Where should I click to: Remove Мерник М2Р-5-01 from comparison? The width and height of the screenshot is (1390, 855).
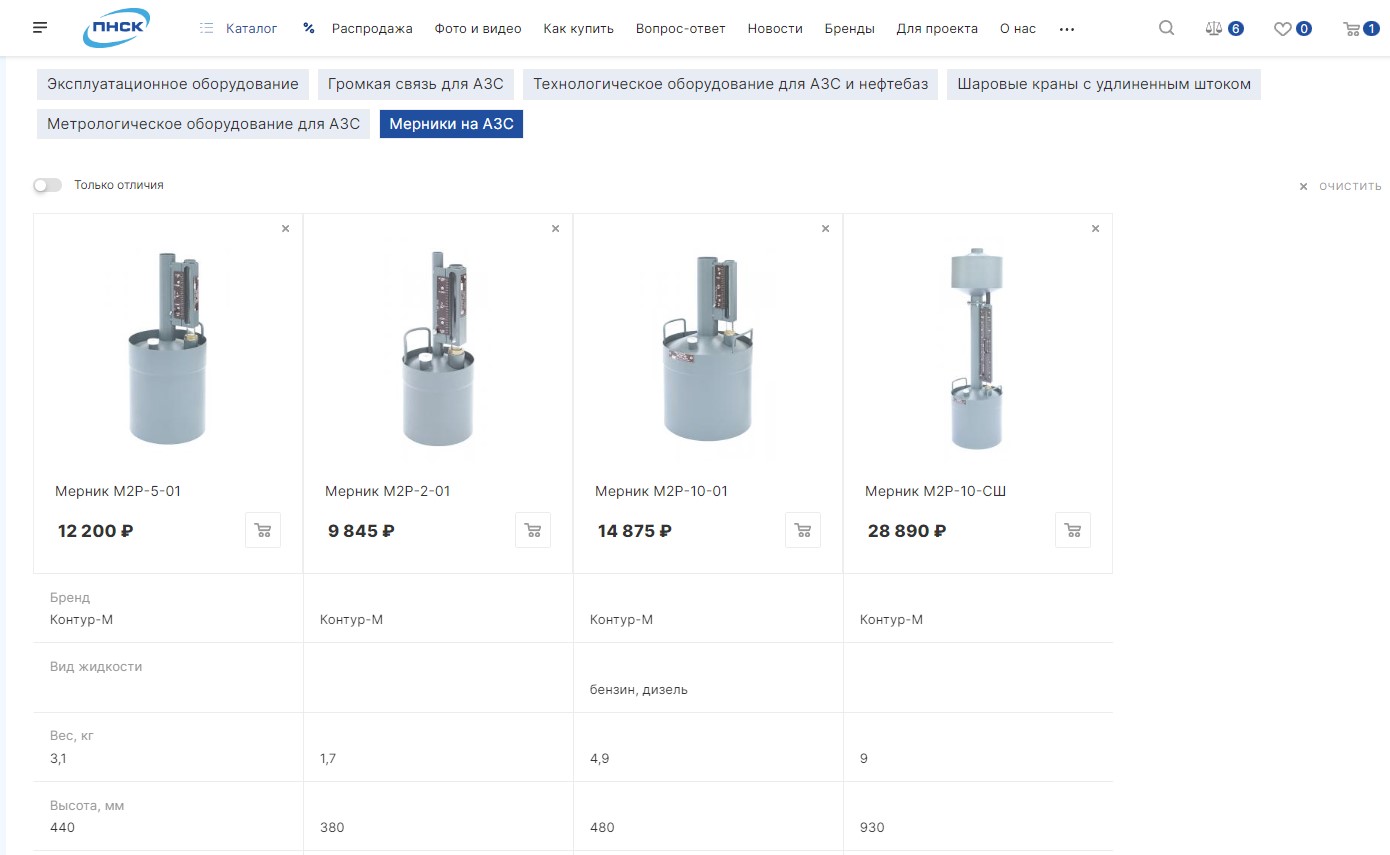[285, 229]
